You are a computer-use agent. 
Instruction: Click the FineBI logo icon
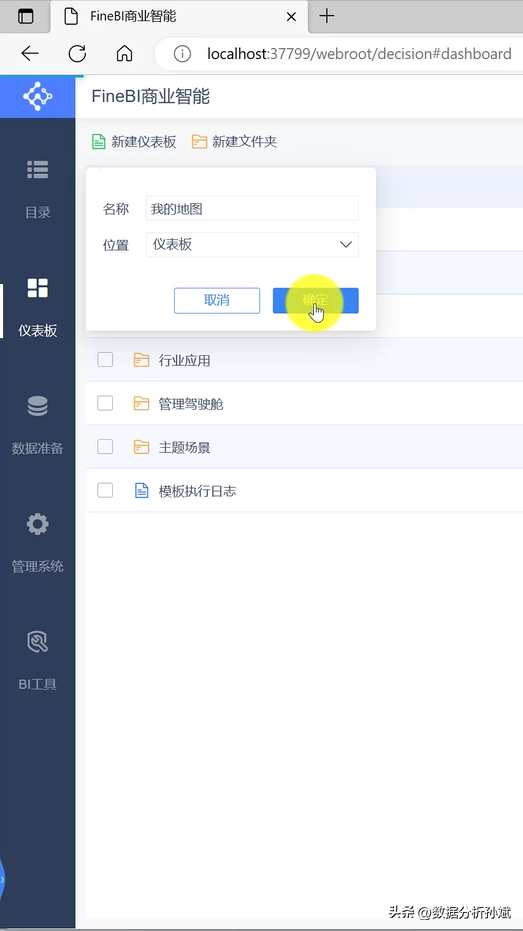tap(37, 96)
